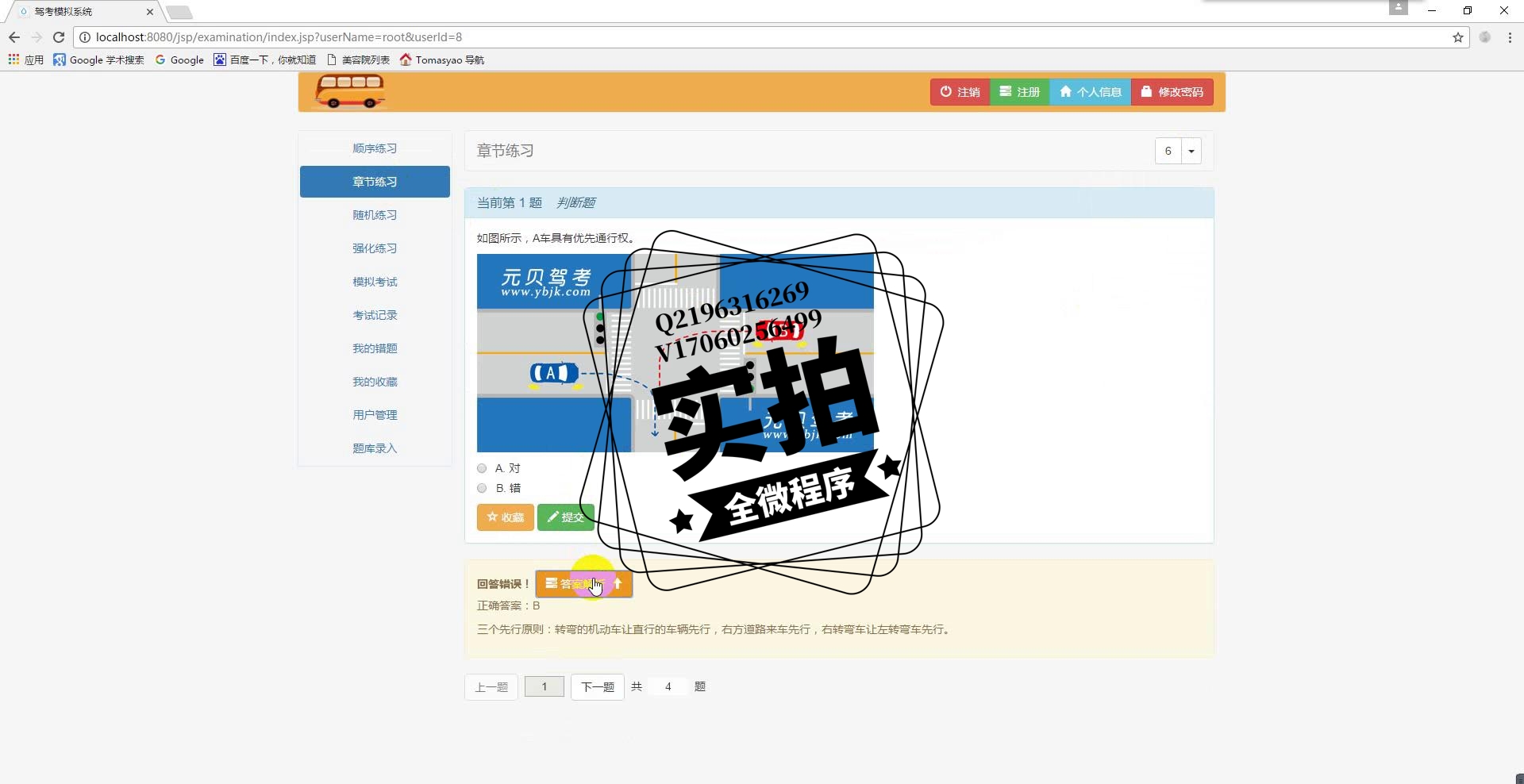This screenshot has height=784, width=1524.
Task: Reload the page with refresh icon
Action: pos(59,37)
